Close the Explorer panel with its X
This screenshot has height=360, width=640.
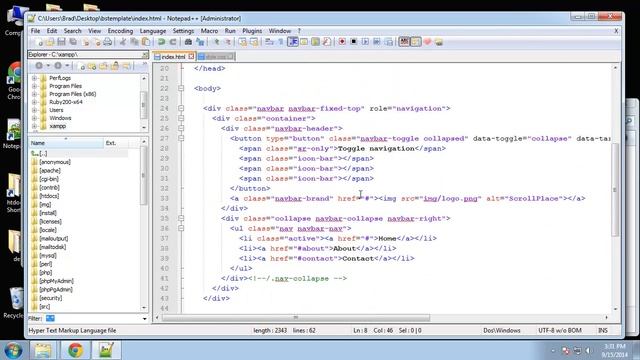145,54
